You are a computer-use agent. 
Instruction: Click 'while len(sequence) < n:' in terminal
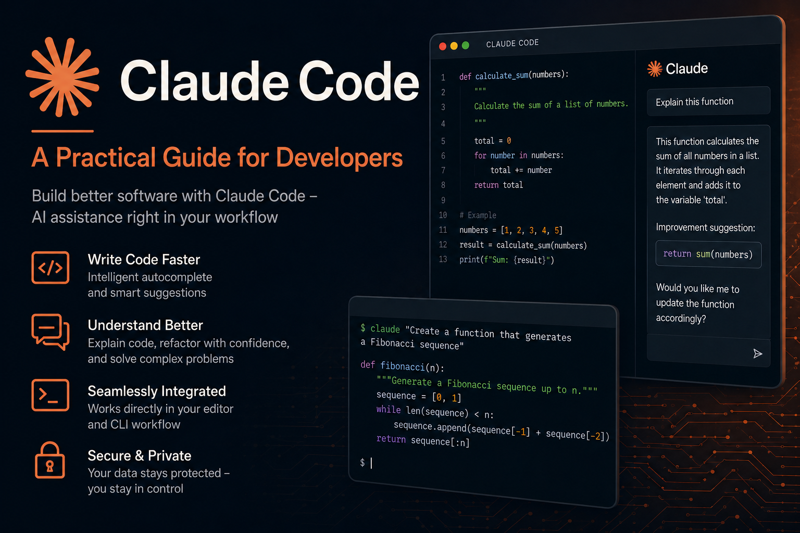pyautogui.click(x=435, y=410)
